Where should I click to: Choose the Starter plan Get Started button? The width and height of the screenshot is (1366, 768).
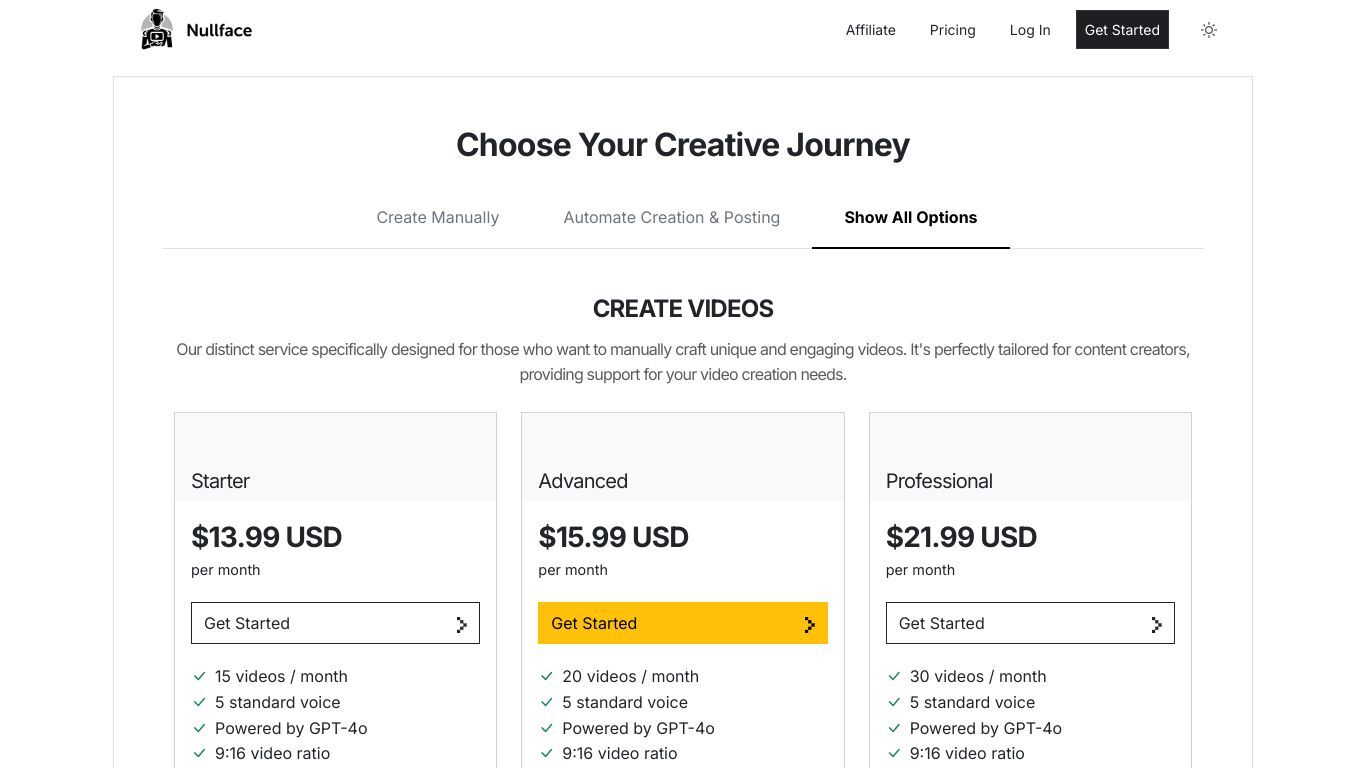[x=335, y=623]
